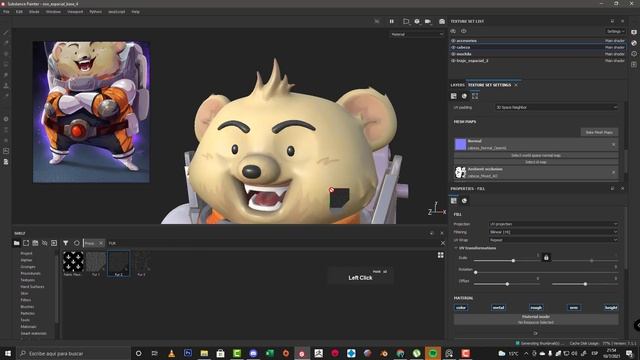Viewport: 640px width, 360px height.
Task: Click the screenshot camera icon in viewport toolbar
Action: [x=442, y=21]
